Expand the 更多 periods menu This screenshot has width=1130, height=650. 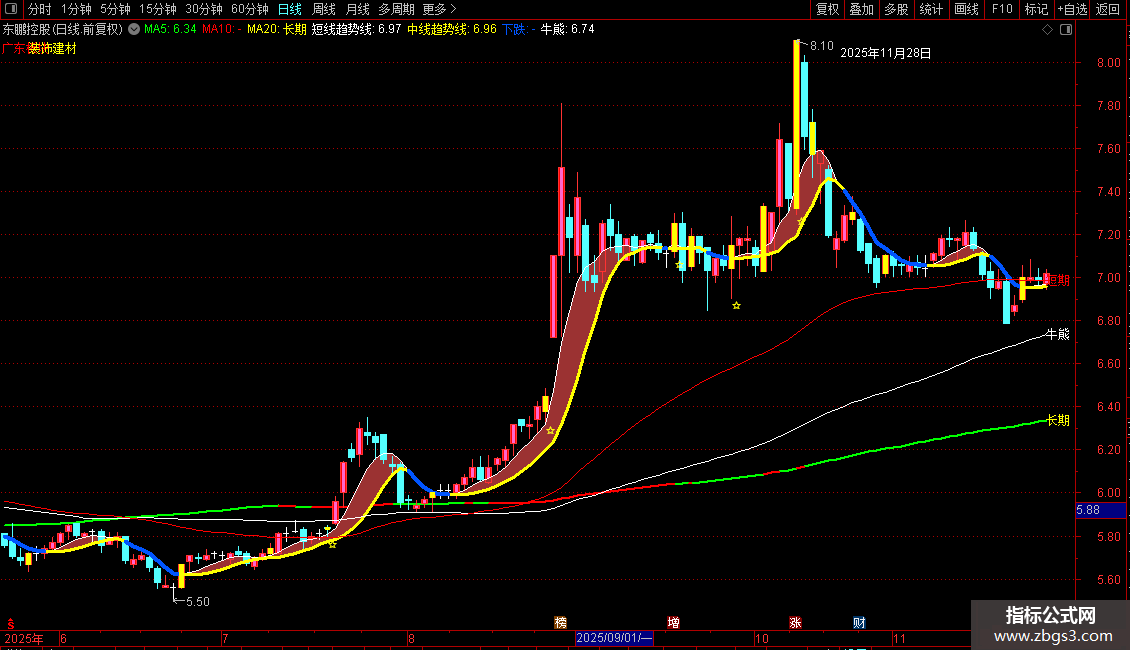point(440,9)
